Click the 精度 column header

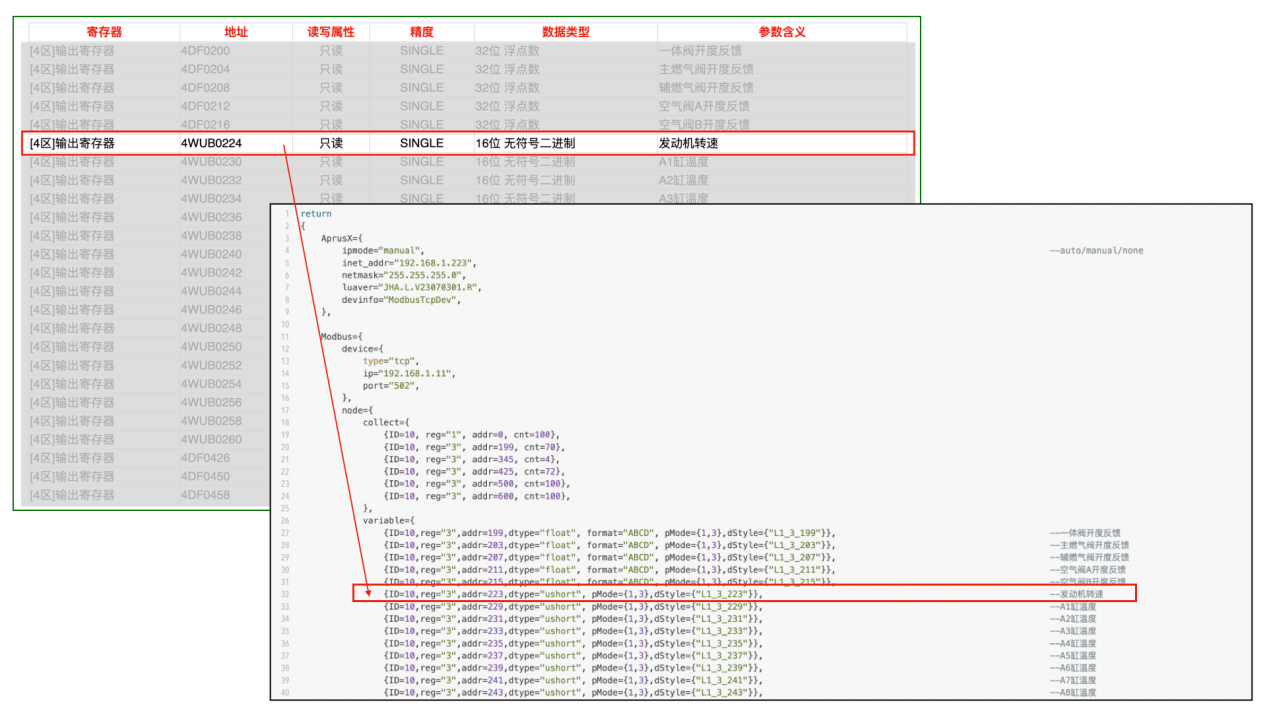[x=422, y=32]
